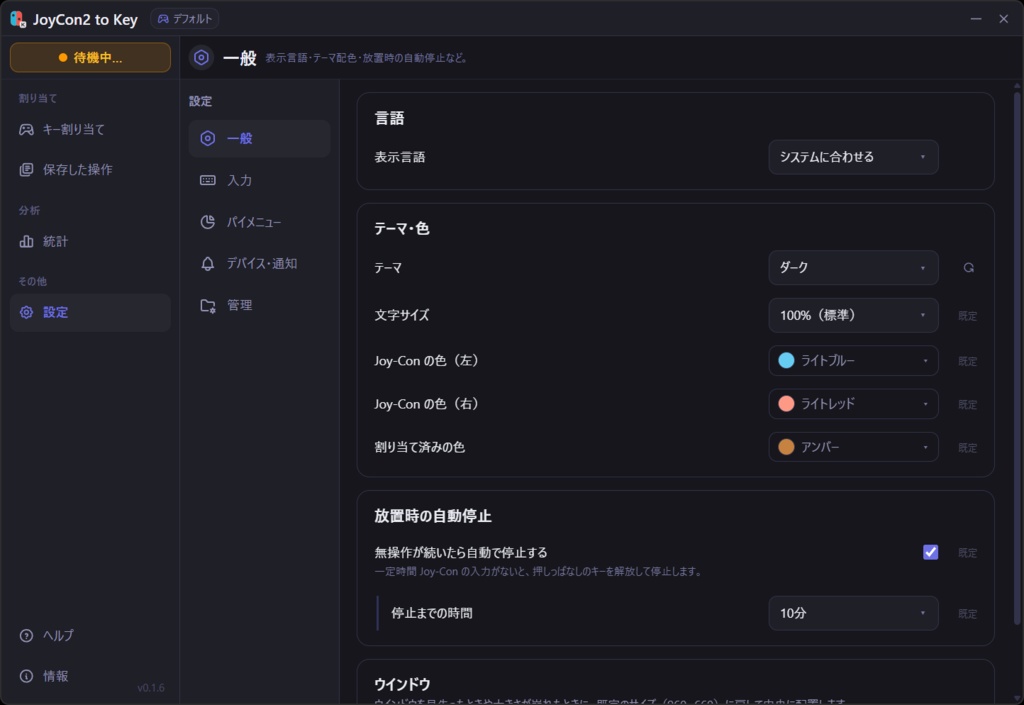Open the Joy-Con の色（左） dropdown

tap(853, 360)
